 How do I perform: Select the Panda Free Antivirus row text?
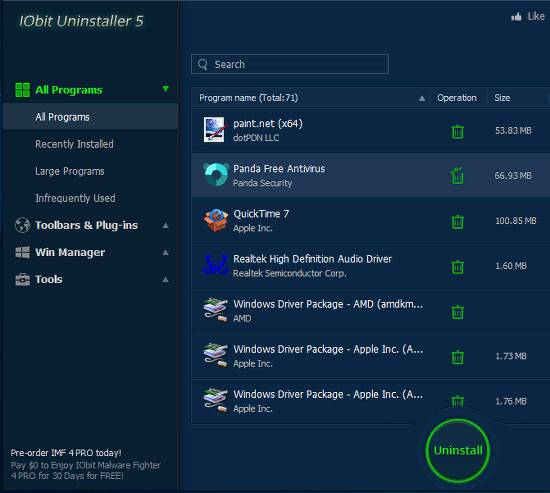tap(279, 169)
